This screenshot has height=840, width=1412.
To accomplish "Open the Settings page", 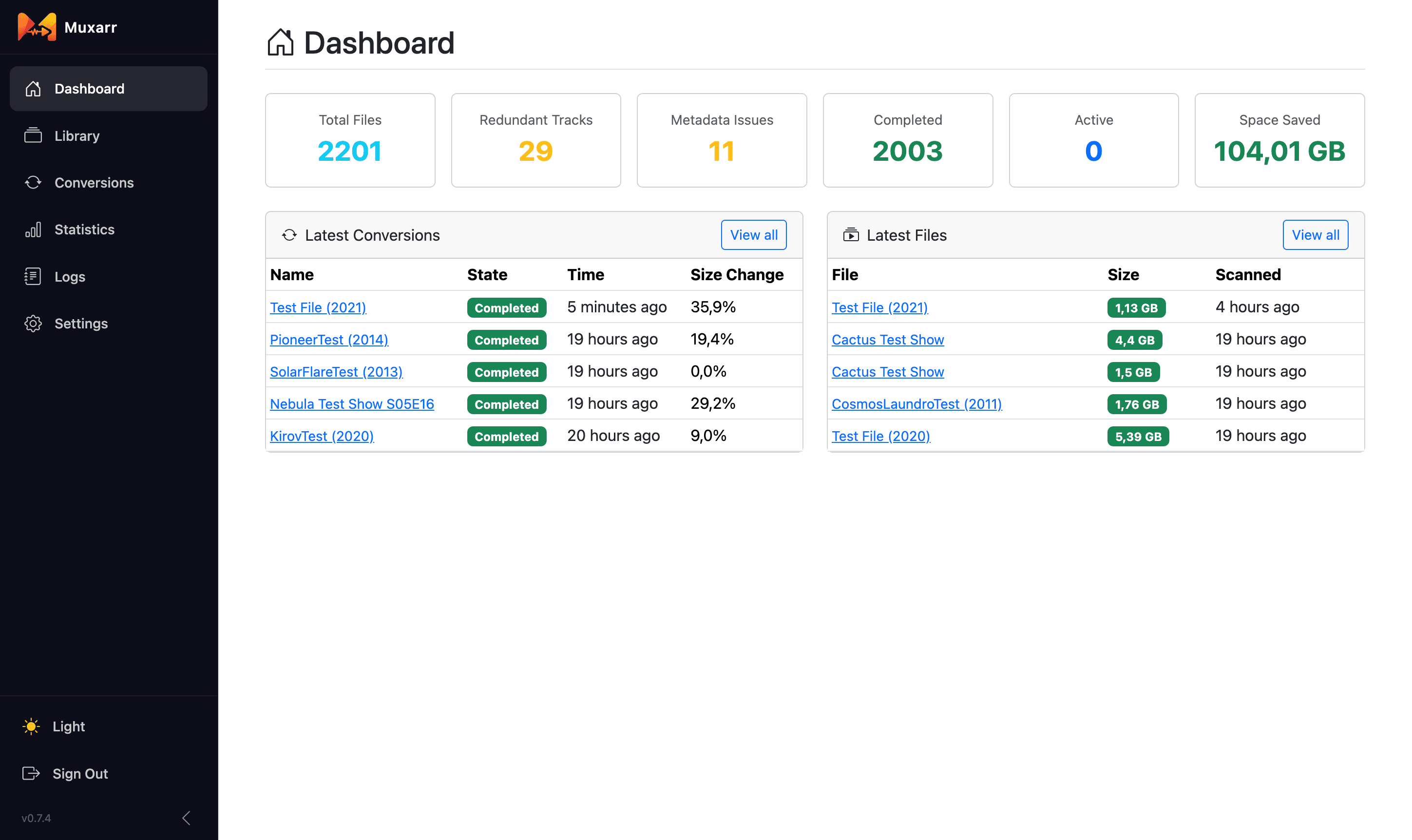I will pyautogui.click(x=109, y=323).
